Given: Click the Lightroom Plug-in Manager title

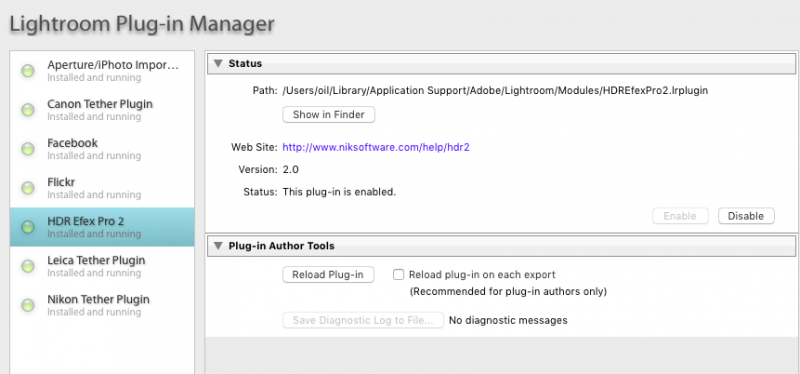Looking at the screenshot, I should 142,24.
